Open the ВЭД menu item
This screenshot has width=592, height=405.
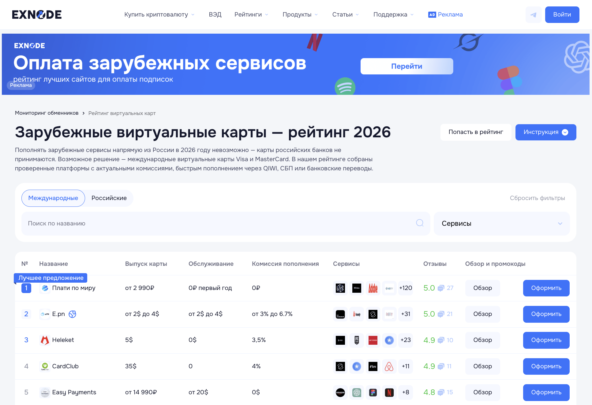[215, 15]
